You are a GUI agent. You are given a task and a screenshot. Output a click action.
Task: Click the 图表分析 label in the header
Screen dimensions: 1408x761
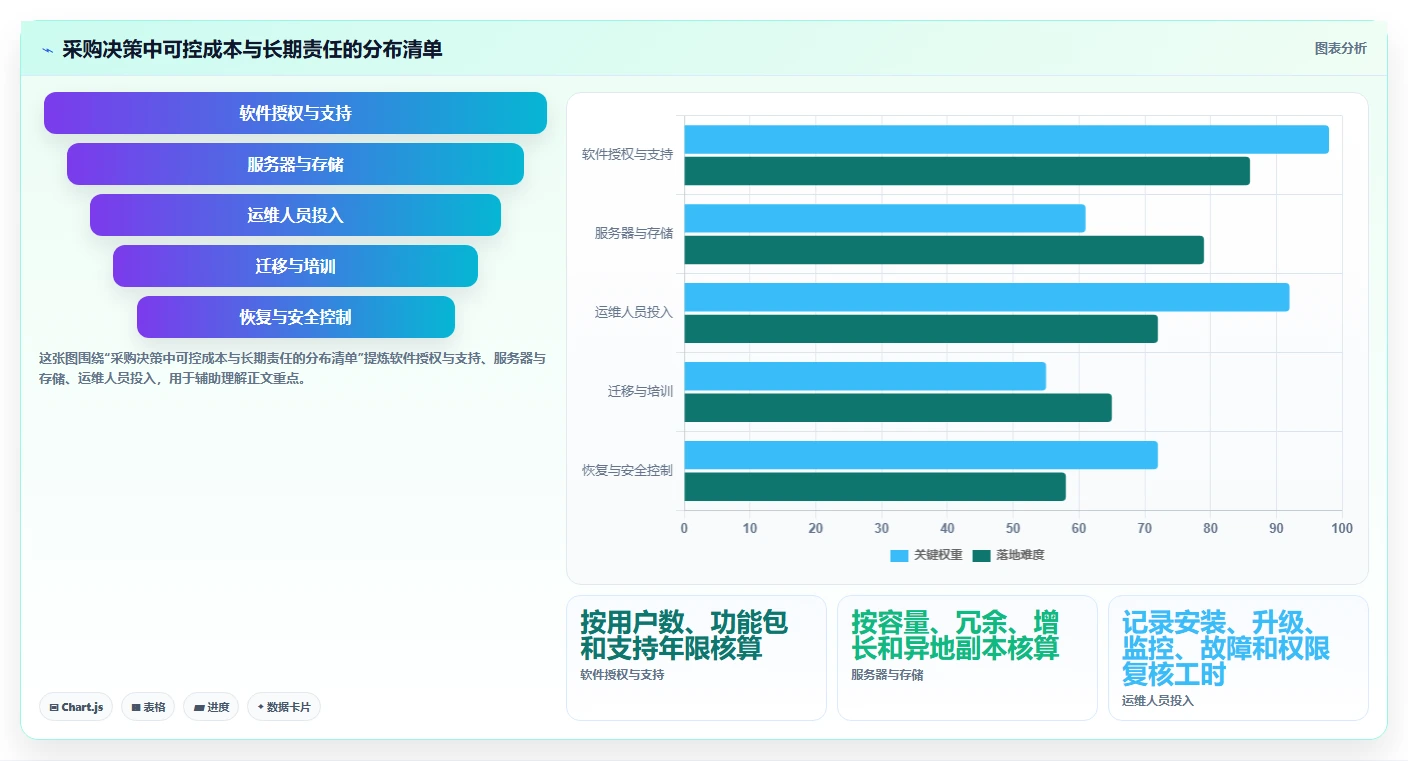click(1340, 48)
